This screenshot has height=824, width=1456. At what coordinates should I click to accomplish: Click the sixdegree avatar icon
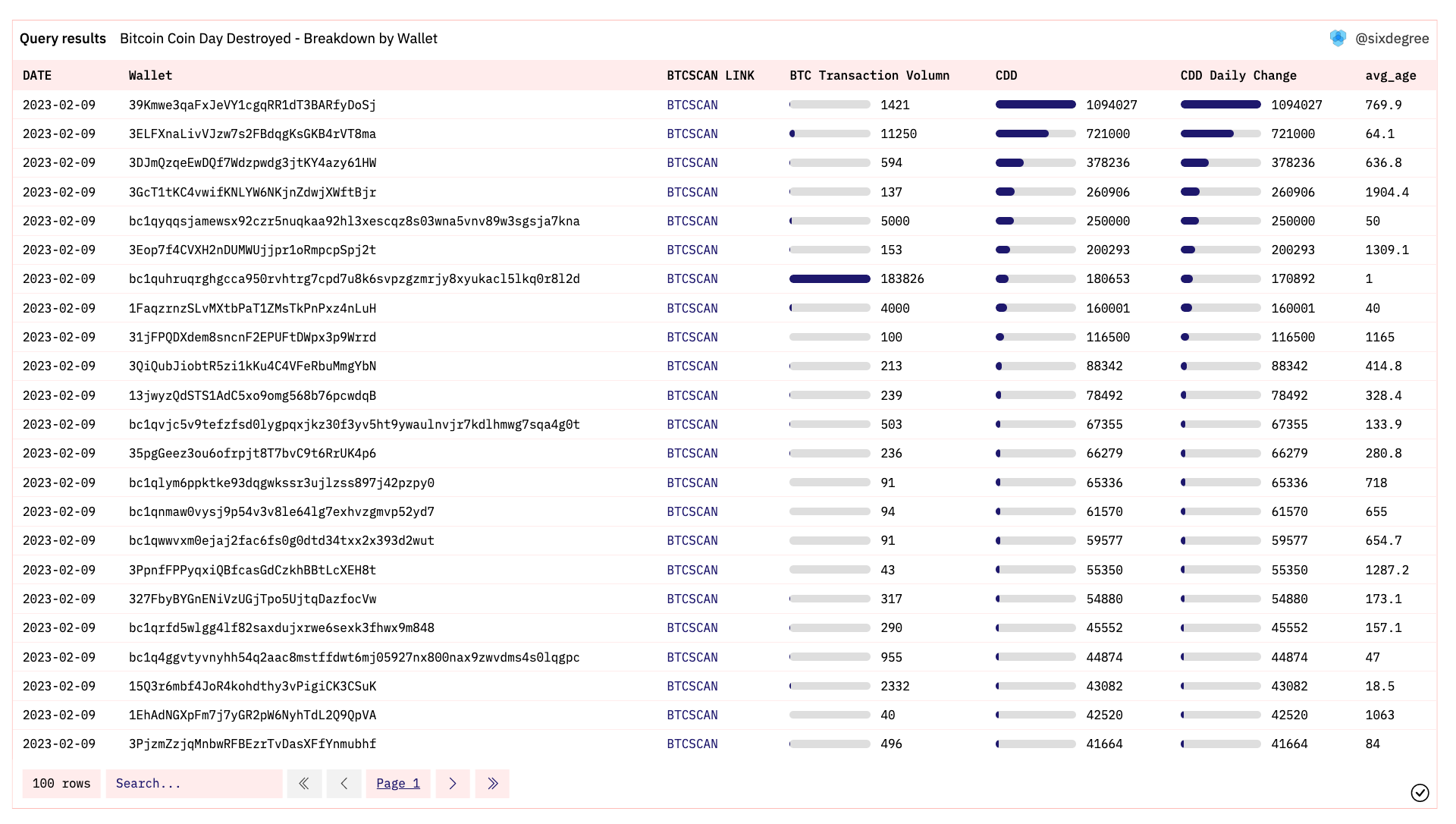(x=1338, y=38)
